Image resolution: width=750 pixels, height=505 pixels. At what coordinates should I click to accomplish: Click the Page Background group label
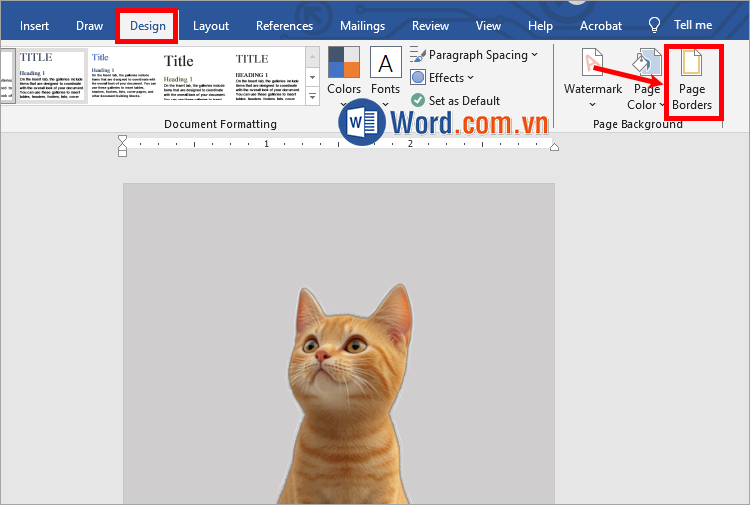pos(638,124)
